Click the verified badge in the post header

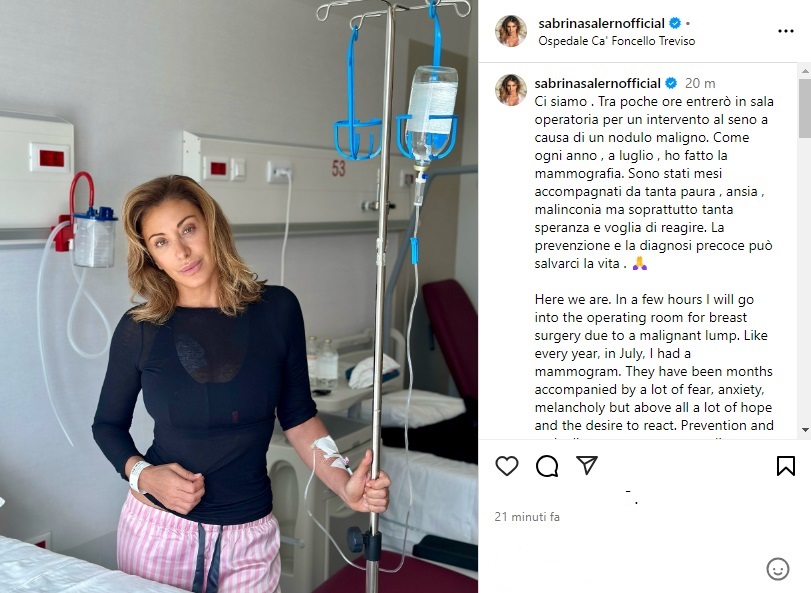tap(675, 23)
